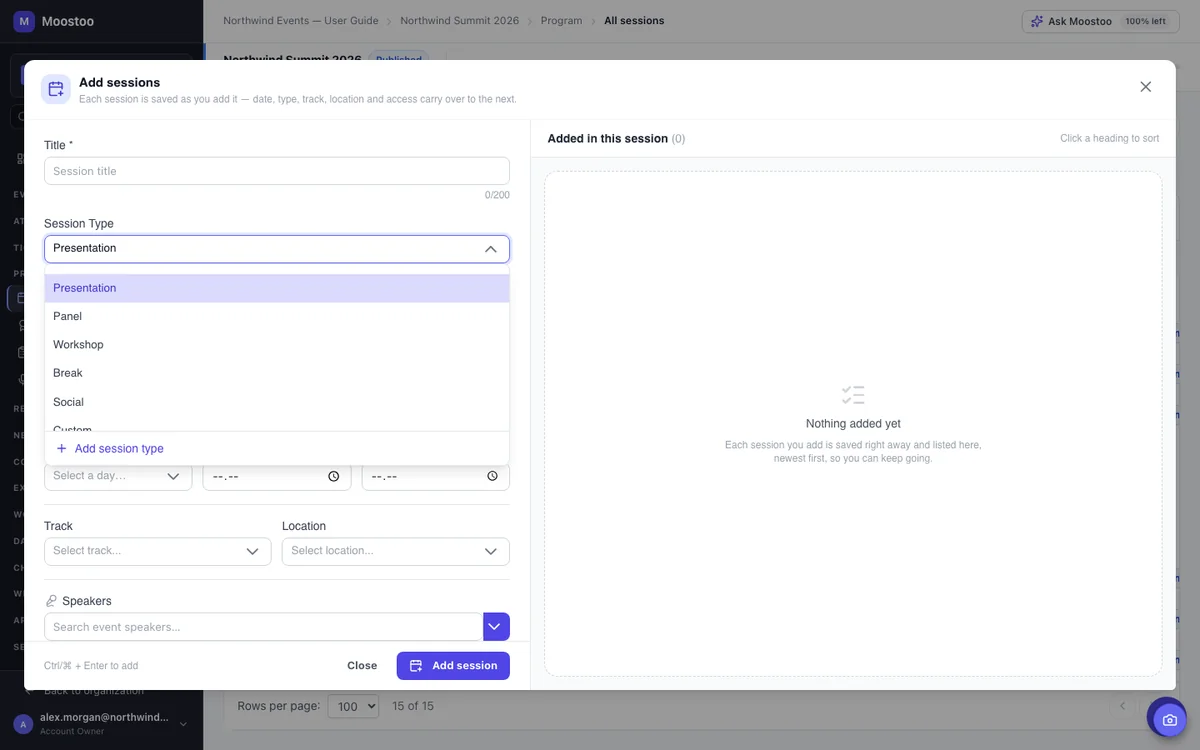Image resolution: width=1200 pixels, height=750 pixels.
Task: Open the Select a day dropdown
Action: point(118,476)
